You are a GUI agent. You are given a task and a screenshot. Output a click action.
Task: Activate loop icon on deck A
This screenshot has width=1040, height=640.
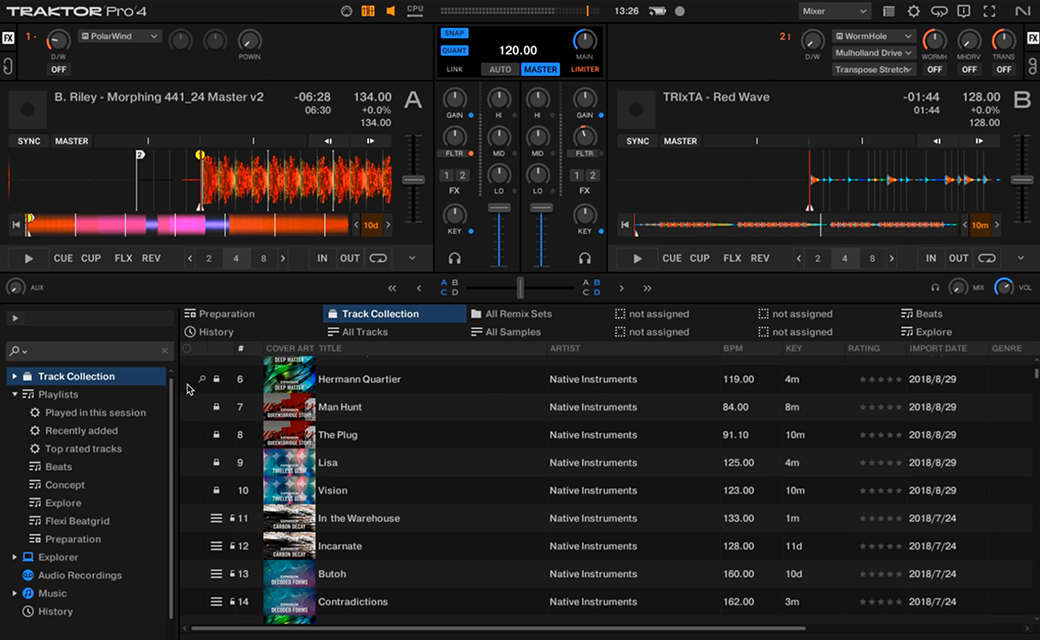point(378,259)
